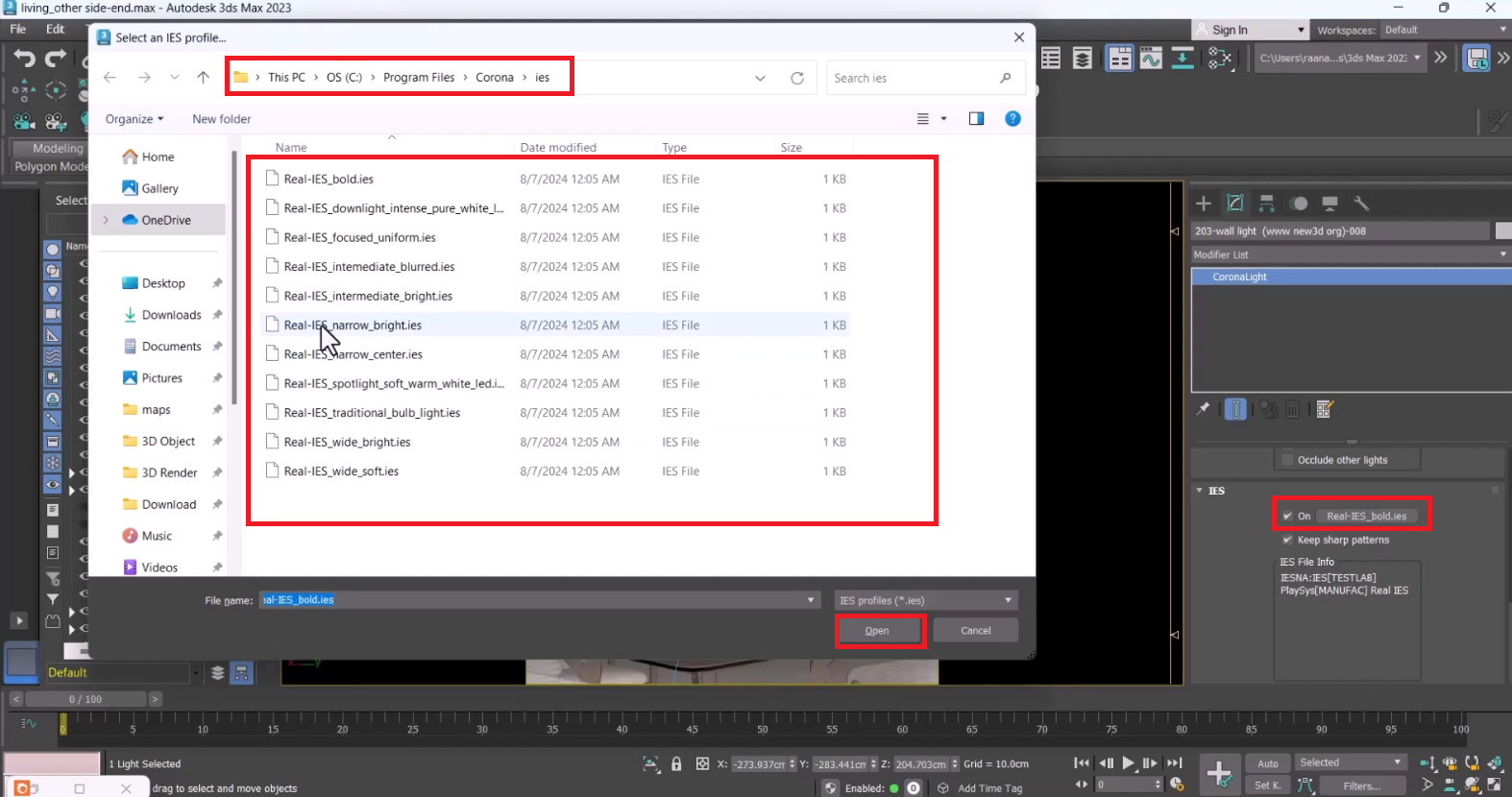The image size is (1512, 797).
Task: Open the Schematic View icon
Action: (x=1183, y=59)
